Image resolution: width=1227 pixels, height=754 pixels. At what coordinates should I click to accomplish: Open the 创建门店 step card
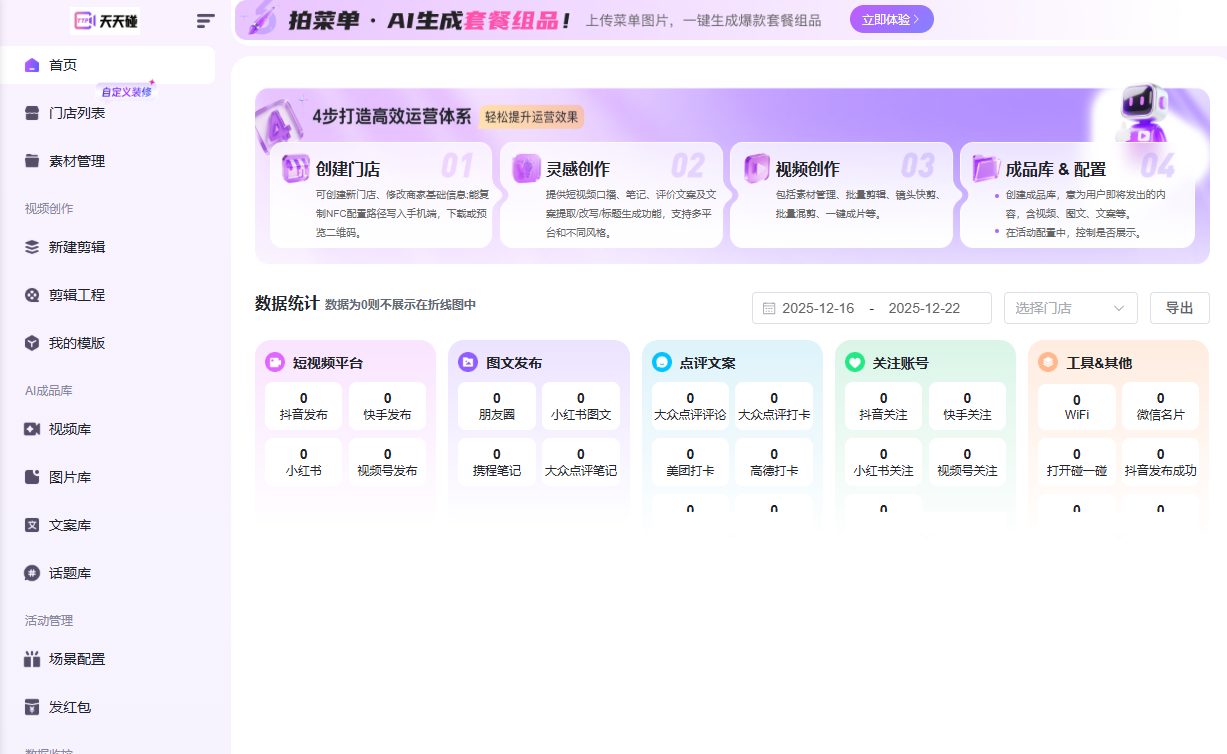(x=381, y=195)
